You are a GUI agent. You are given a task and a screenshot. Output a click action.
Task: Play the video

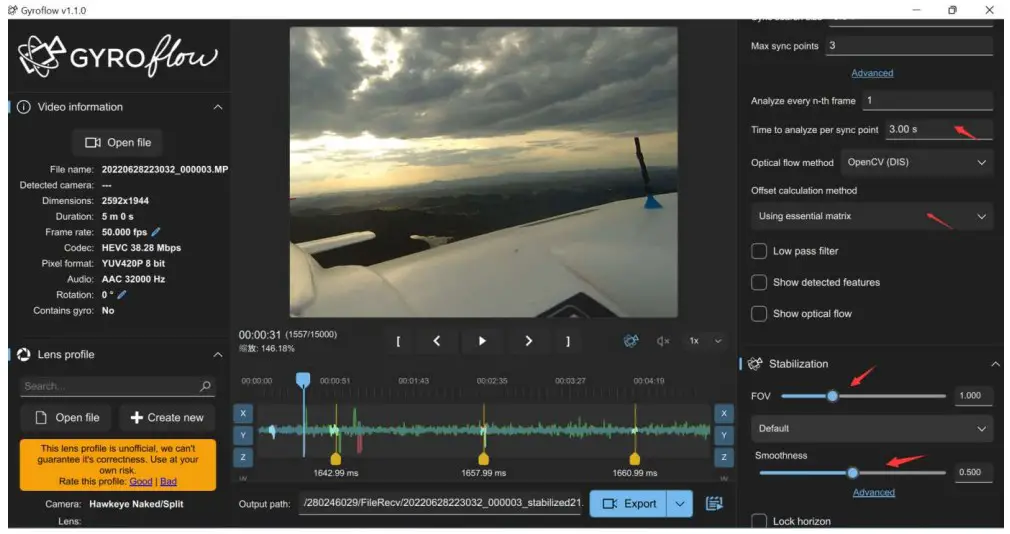482,341
